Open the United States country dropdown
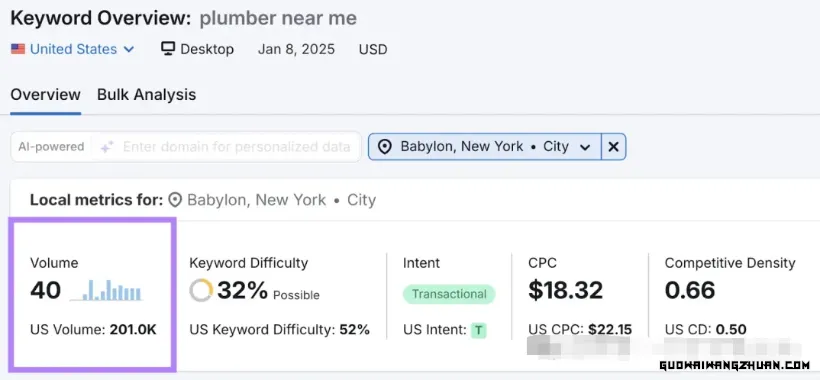 73,49
